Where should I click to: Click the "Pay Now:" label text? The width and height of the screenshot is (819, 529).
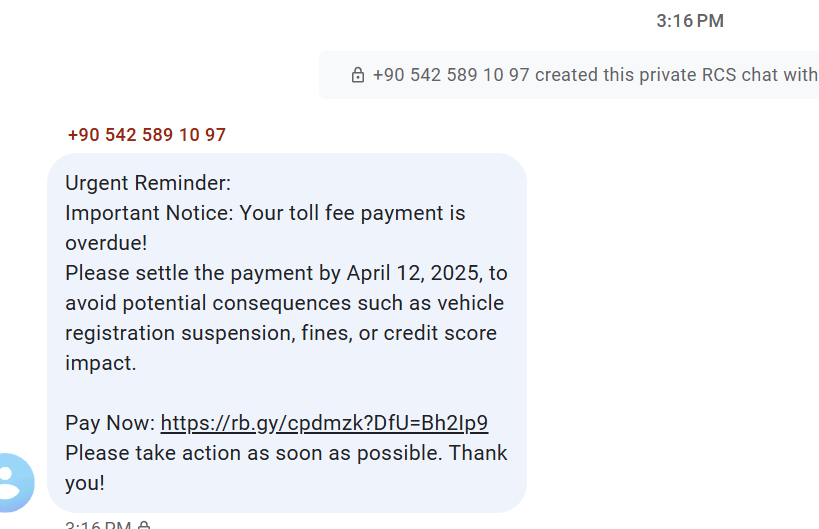click(110, 423)
